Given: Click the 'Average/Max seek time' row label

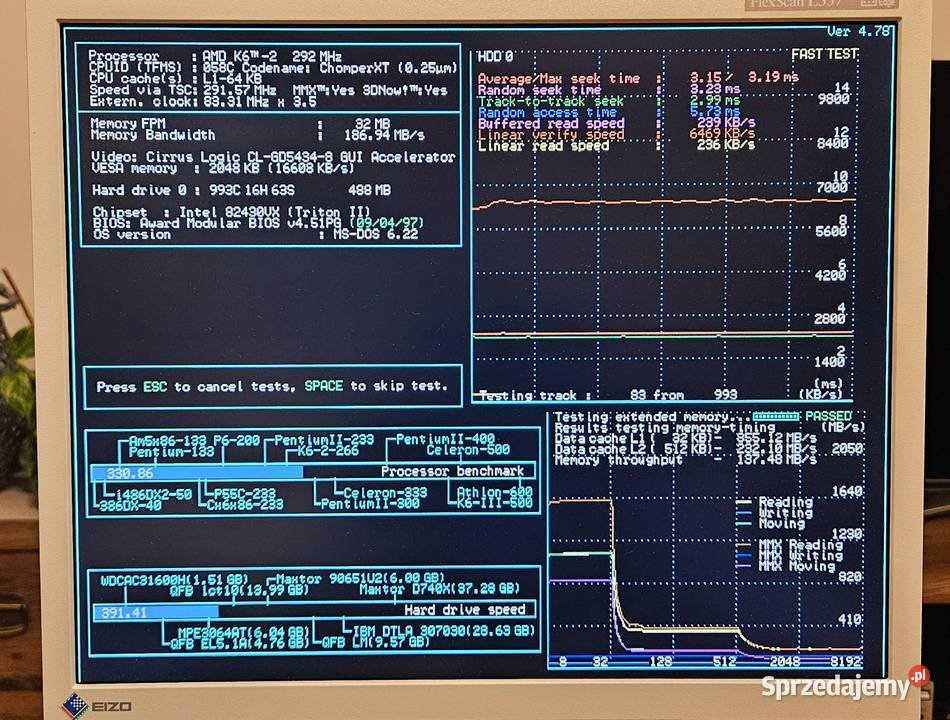Looking at the screenshot, I should [x=559, y=79].
